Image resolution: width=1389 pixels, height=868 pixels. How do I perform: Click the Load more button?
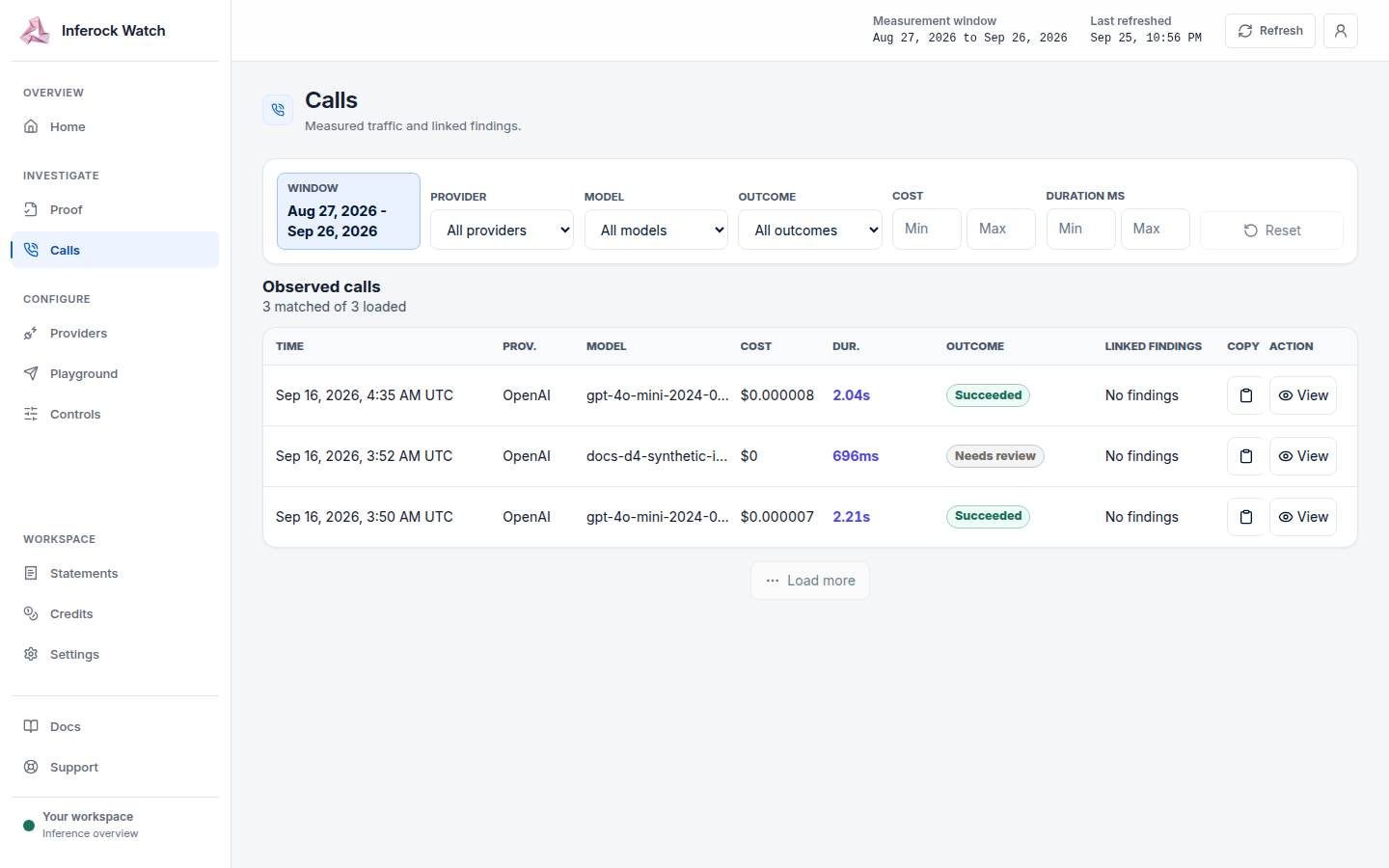[x=810, y=581]
